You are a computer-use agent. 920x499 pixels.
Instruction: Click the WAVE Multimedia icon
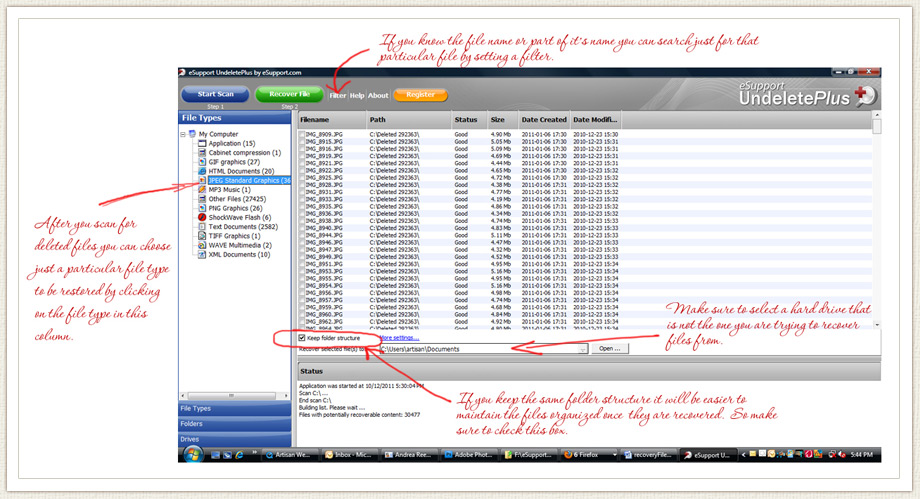point(202,245)
